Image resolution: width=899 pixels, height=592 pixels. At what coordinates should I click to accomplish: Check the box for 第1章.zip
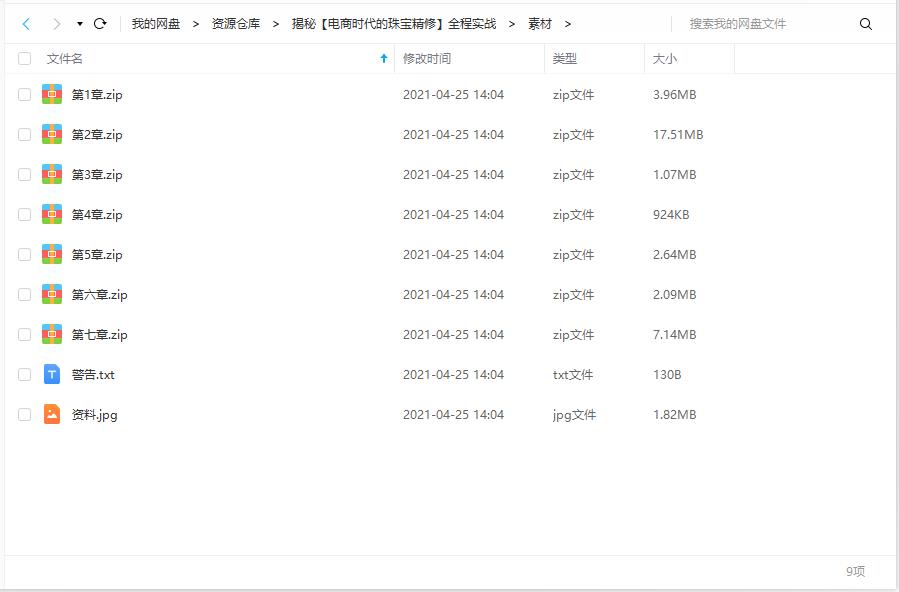tap(25, 95)
